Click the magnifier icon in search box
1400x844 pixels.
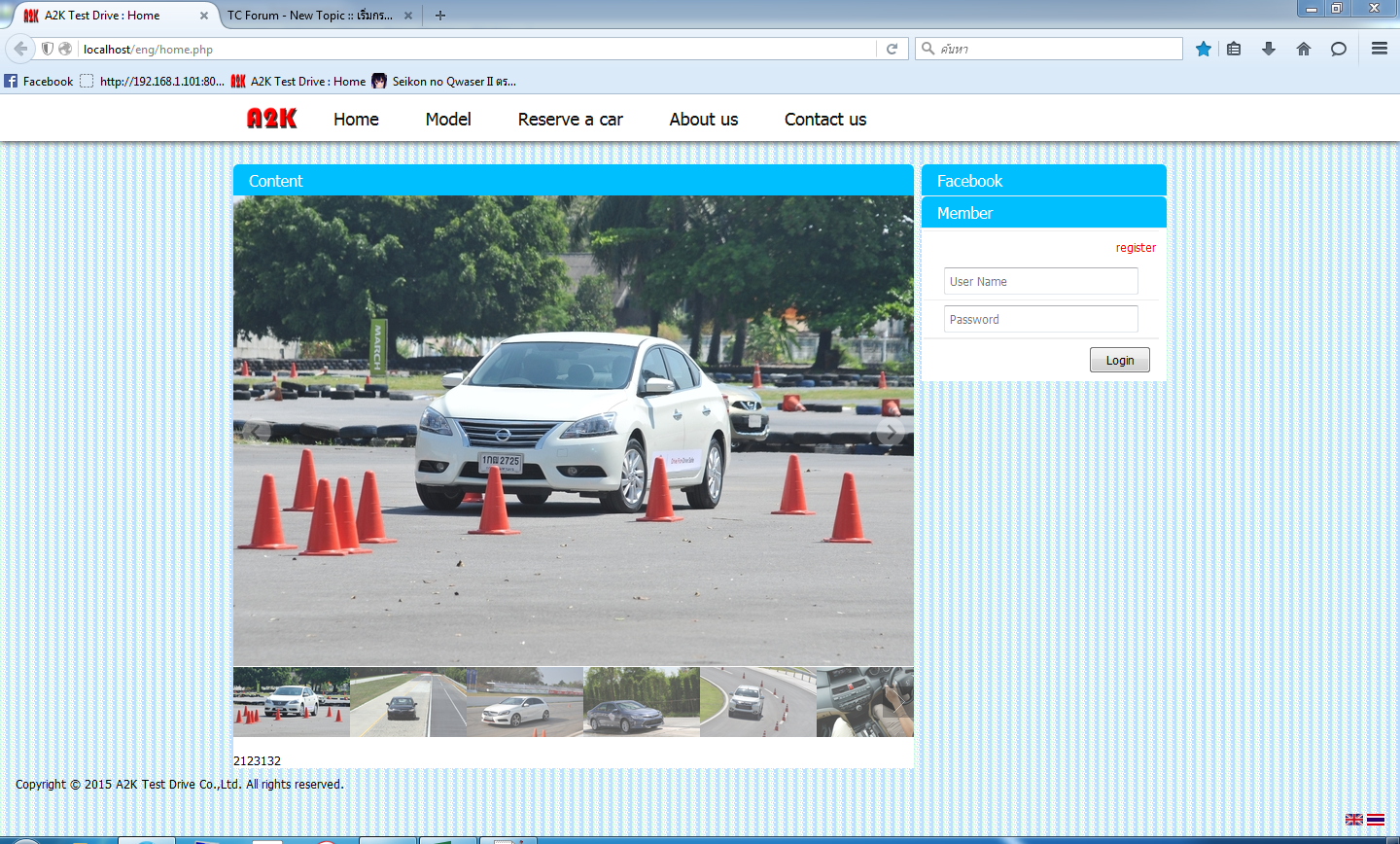click(x=927, y=49)
